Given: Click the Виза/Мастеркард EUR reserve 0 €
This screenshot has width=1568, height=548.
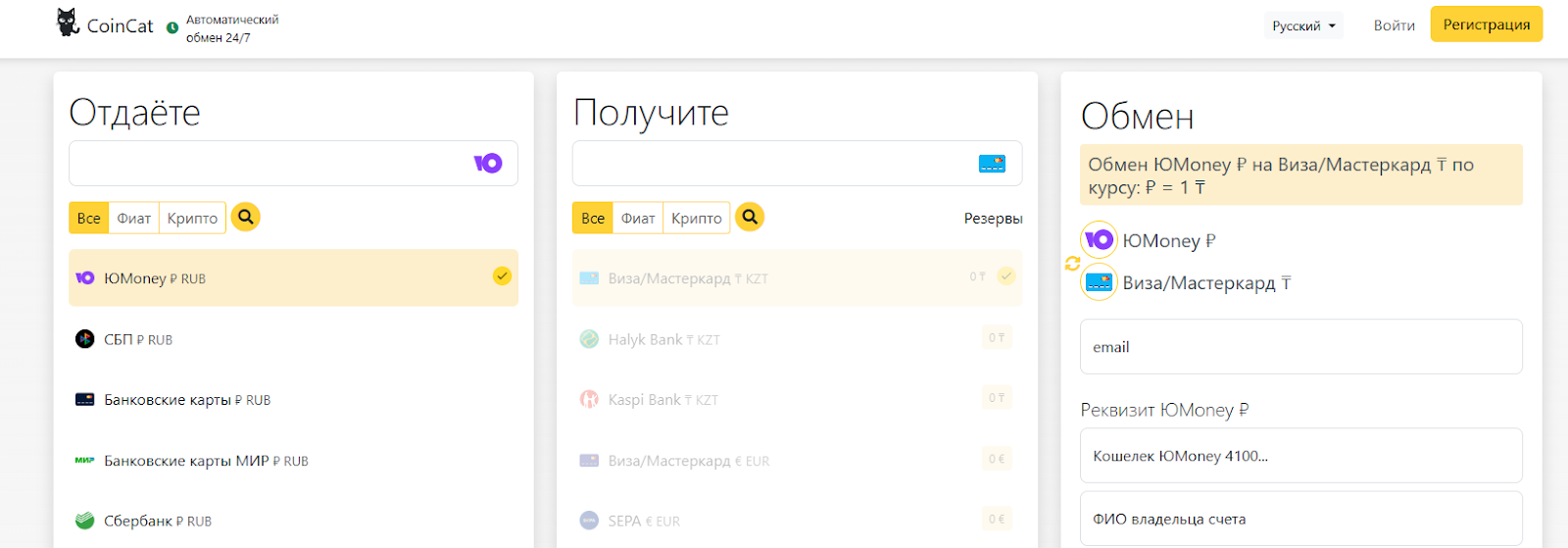Looking at the screenshot, I should point(997,458).
